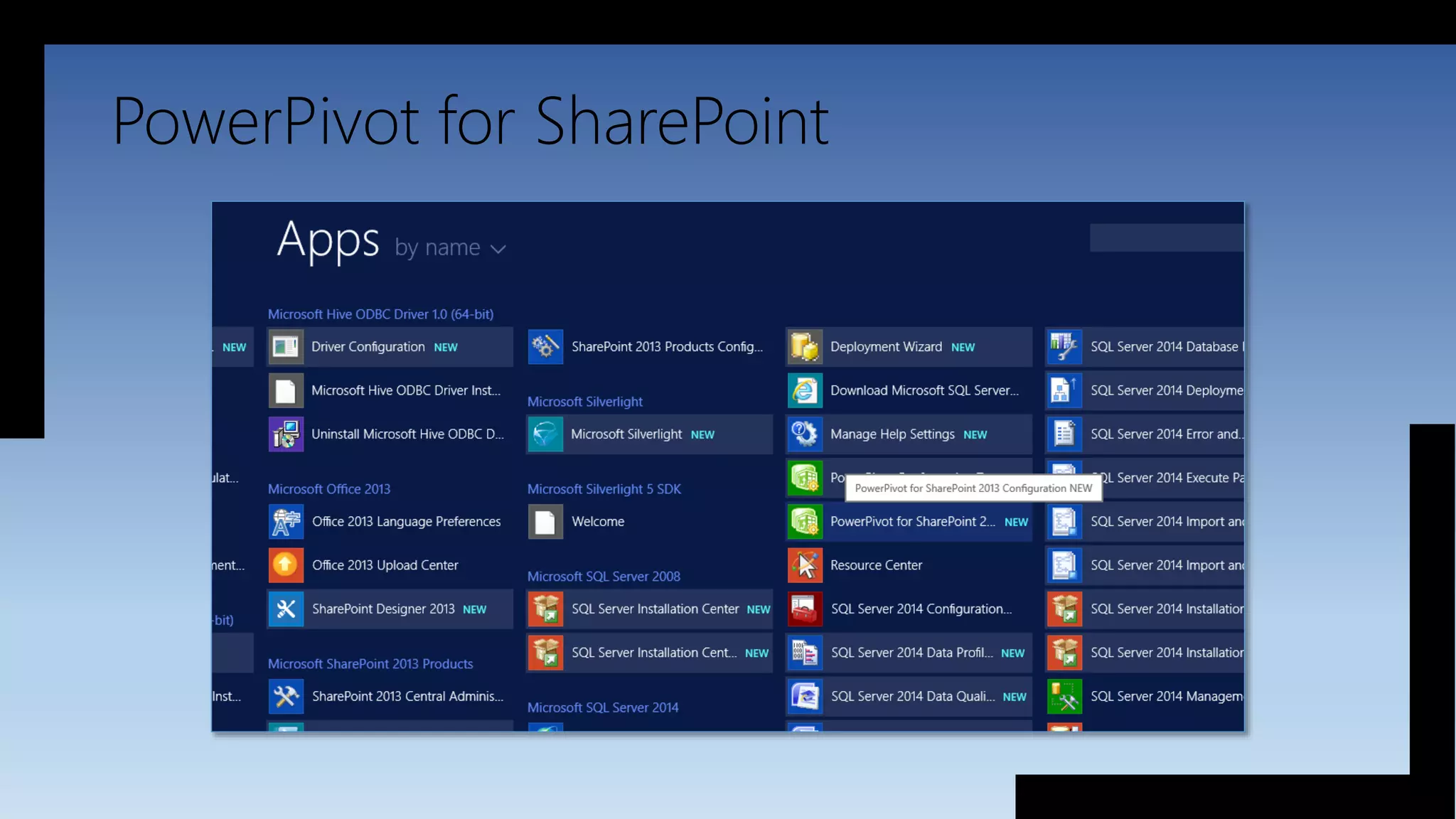
Task: Click the Microsoft Hive ODBC Driver Inst... icon
Action: click(x=286, y=390)
